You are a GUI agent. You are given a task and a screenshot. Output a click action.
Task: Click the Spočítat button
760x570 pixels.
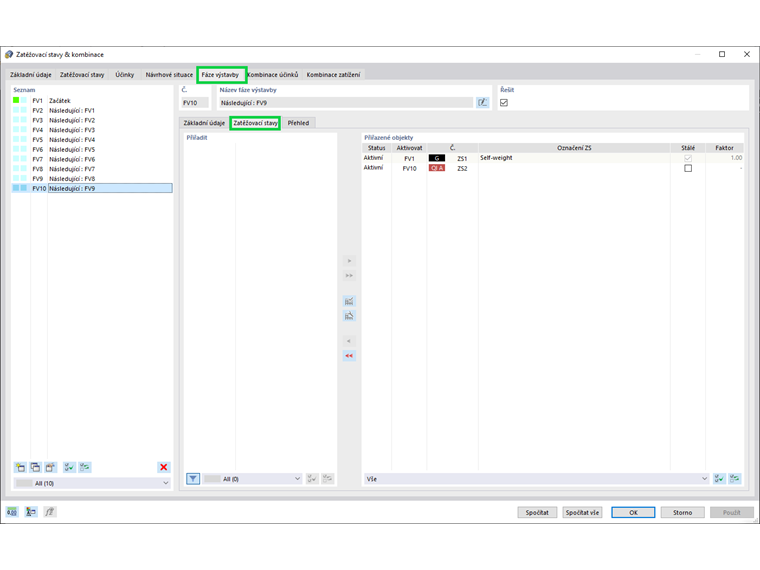click(537, 512)
